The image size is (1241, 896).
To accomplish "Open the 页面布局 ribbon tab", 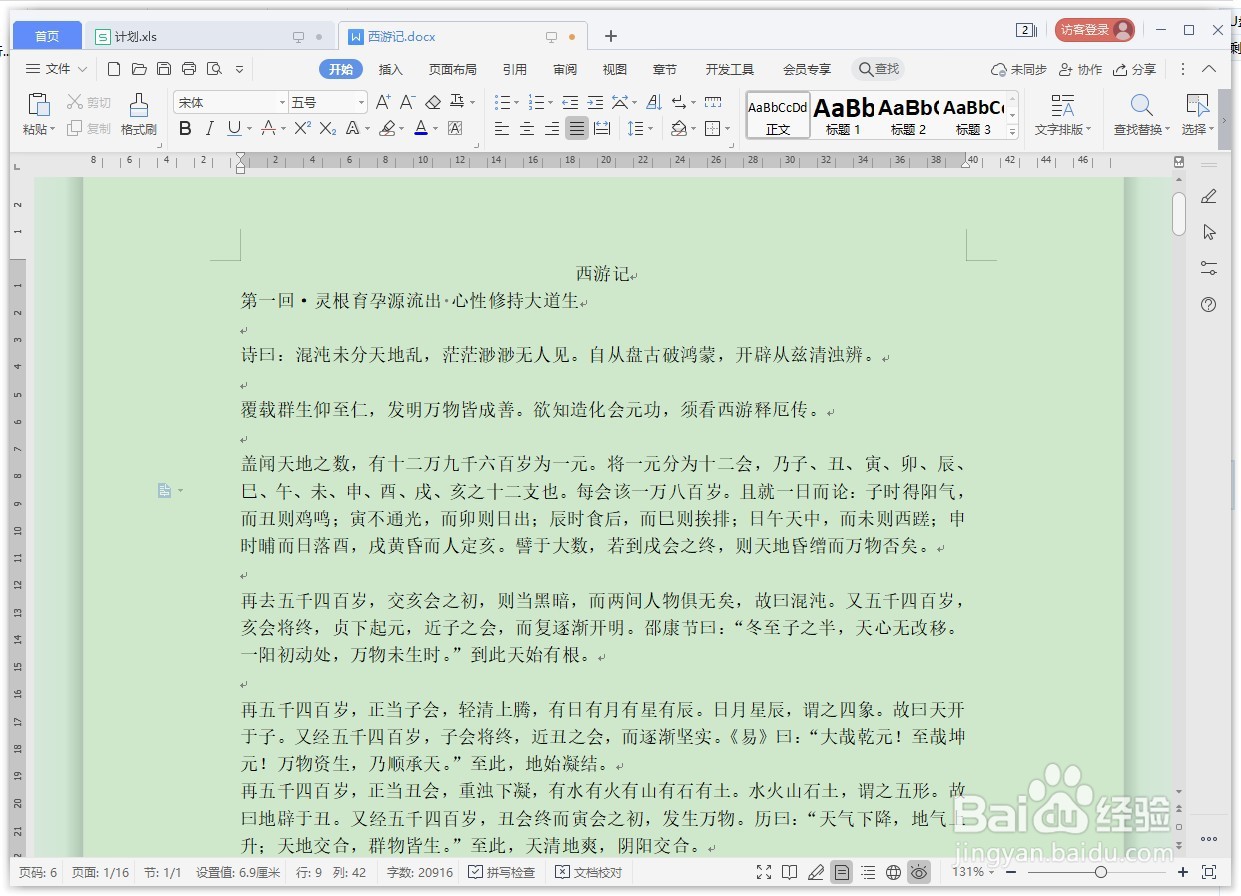I will (453, 69).
